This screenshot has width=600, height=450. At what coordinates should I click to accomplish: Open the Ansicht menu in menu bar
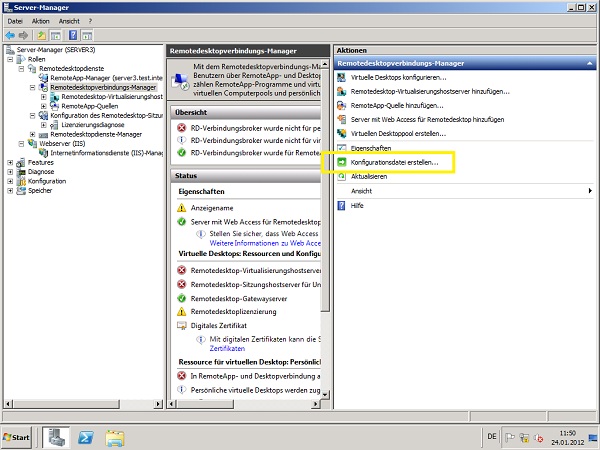69,21
